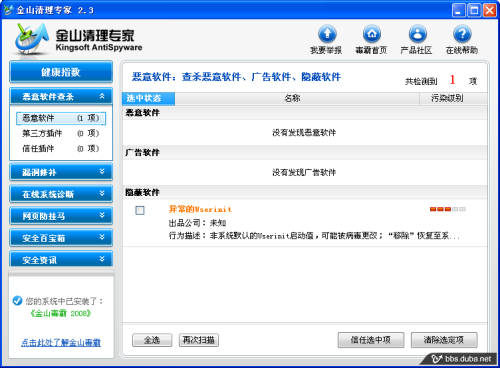Close the 金山清理专家 window
This screenshot has width=500, height=368.
point(489,10)
